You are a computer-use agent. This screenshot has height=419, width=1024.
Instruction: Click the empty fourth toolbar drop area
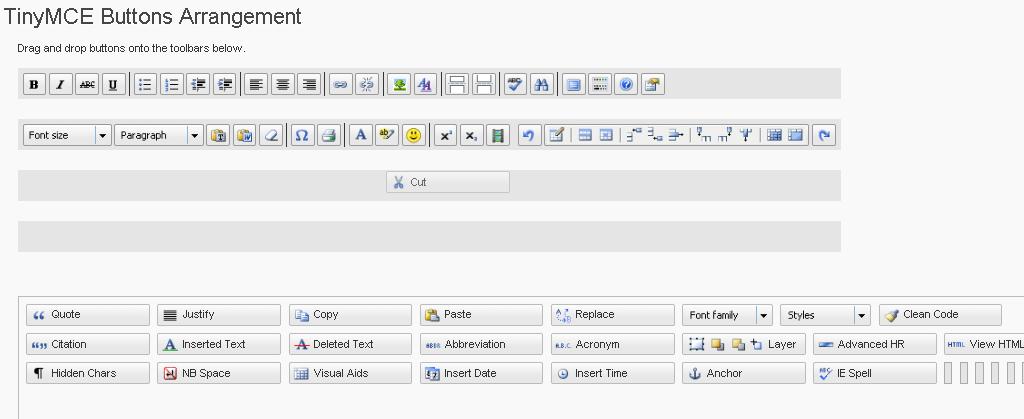click(429, 236)
